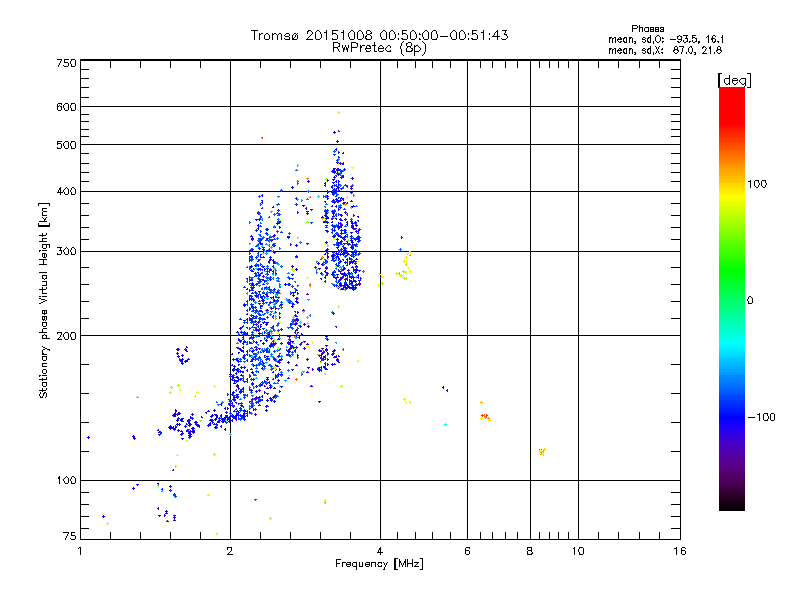Click the x-axis tick label '1'
This screenshot has width=800, height=600.
click(81, 551)
